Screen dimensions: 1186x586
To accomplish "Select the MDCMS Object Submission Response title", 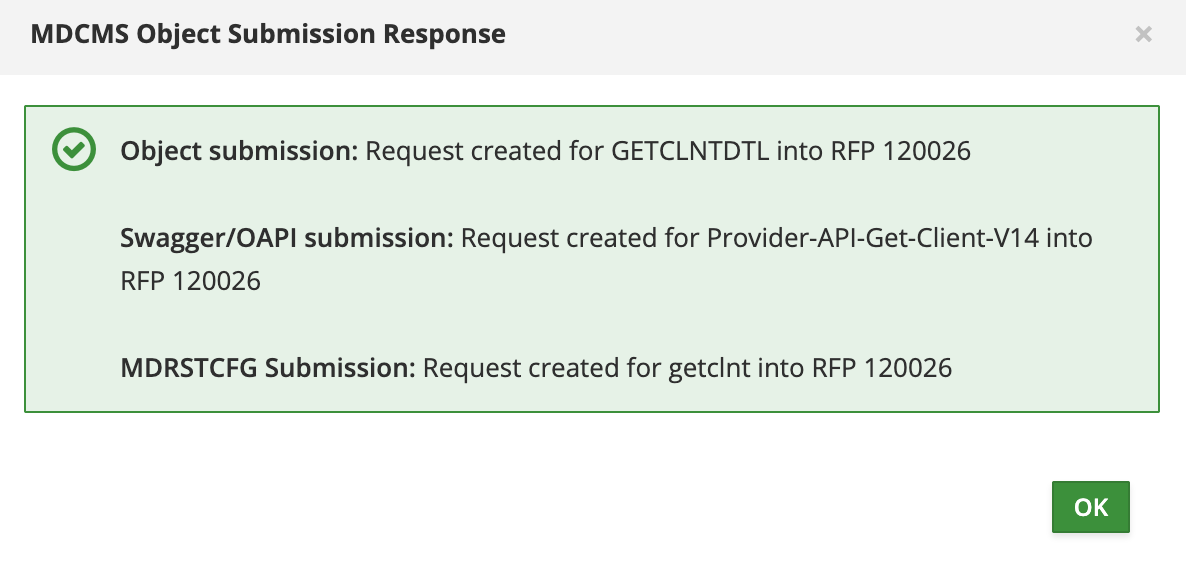I will 268,34.
